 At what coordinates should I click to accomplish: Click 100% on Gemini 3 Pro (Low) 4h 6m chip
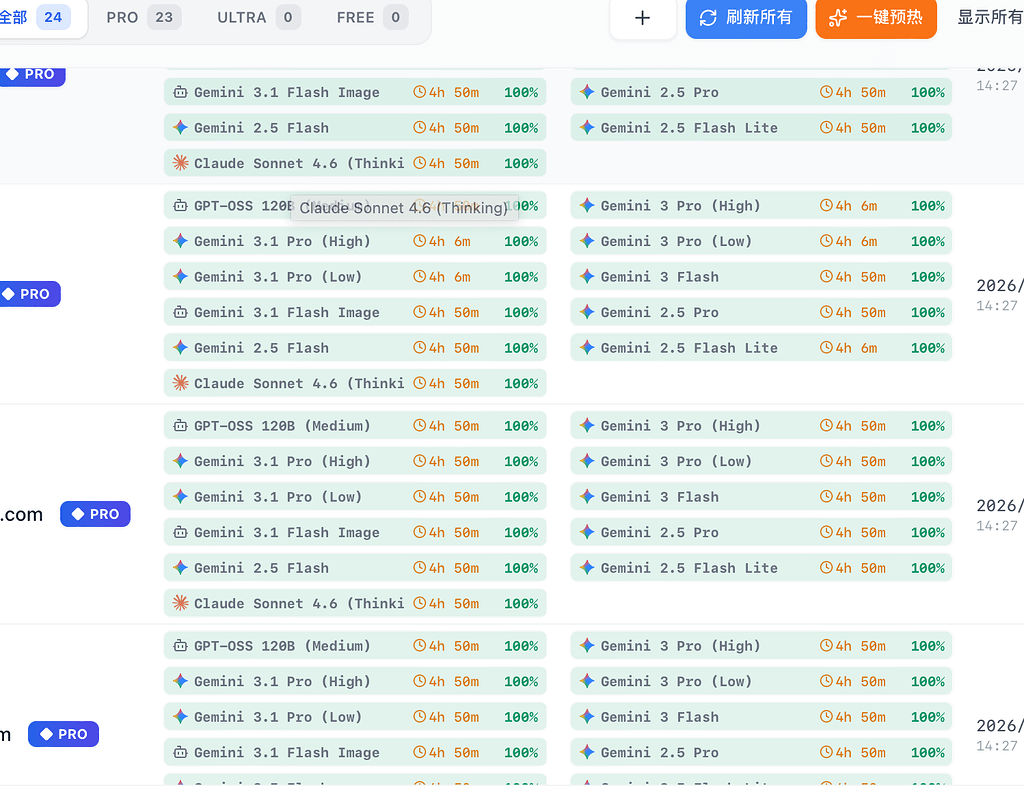pos(927,242)
